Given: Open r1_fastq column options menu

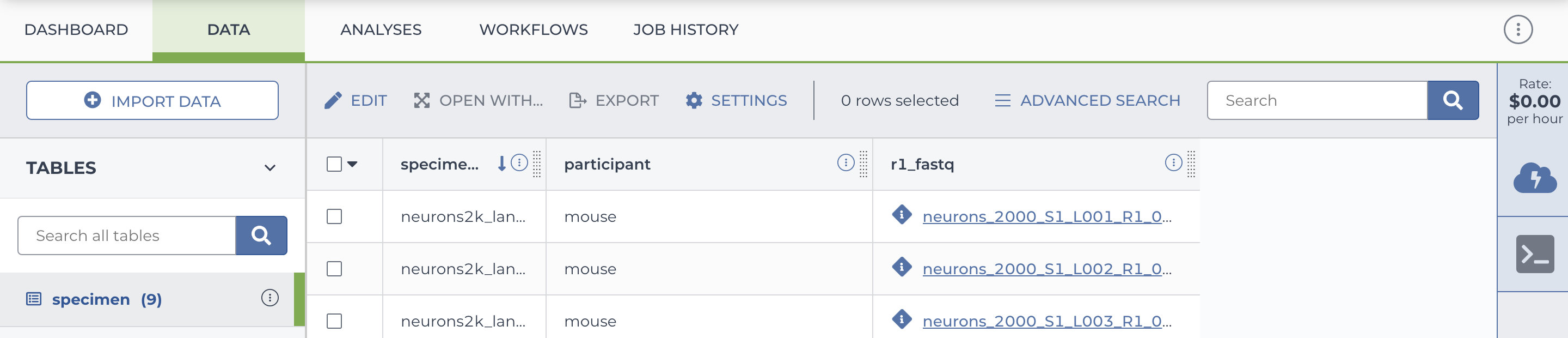Looking at the screenshot, I should tap(1173, 162).
